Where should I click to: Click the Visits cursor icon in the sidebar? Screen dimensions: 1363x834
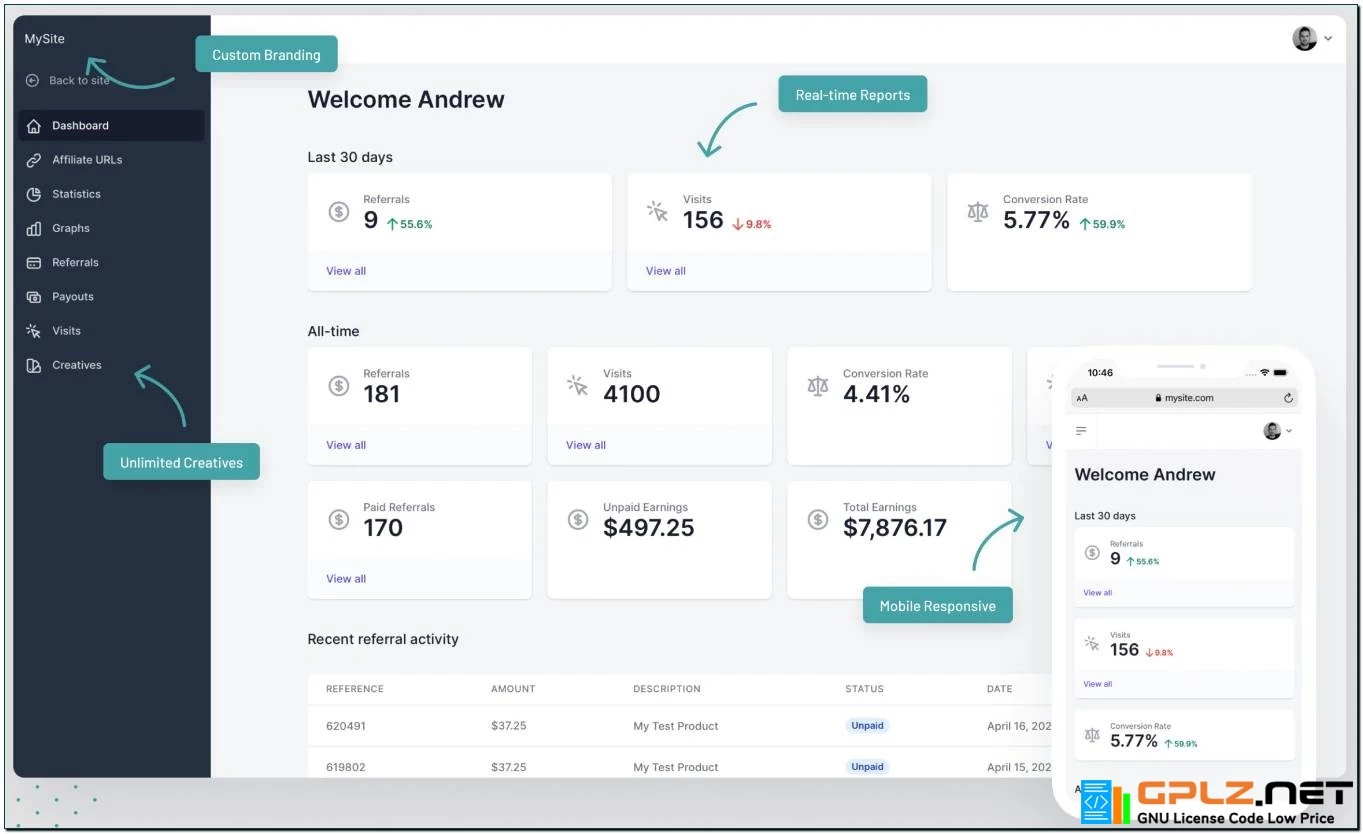point(33,330)
